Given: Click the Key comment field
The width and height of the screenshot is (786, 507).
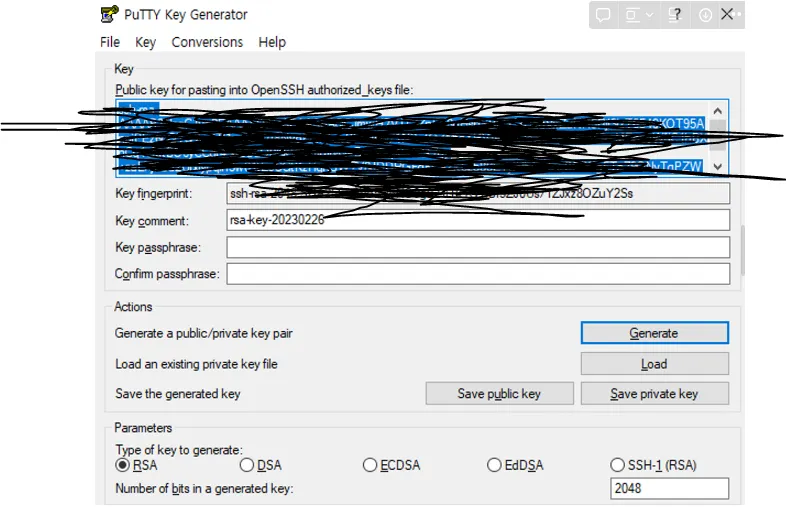Looking at the screenshot, I should coord(478,220).
